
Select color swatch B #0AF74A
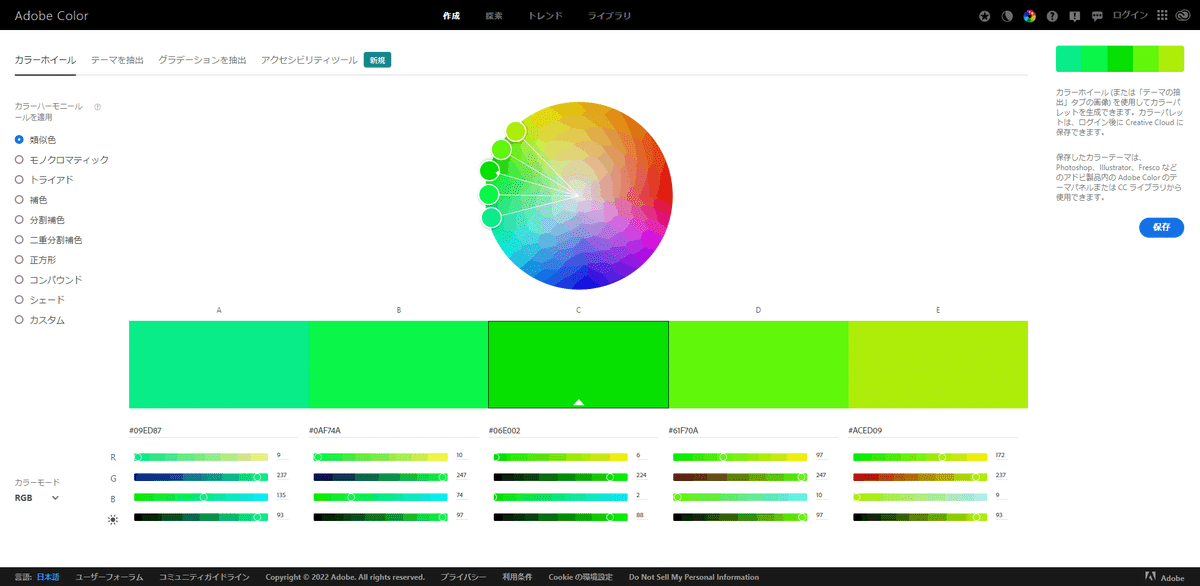tap(398, 365)
